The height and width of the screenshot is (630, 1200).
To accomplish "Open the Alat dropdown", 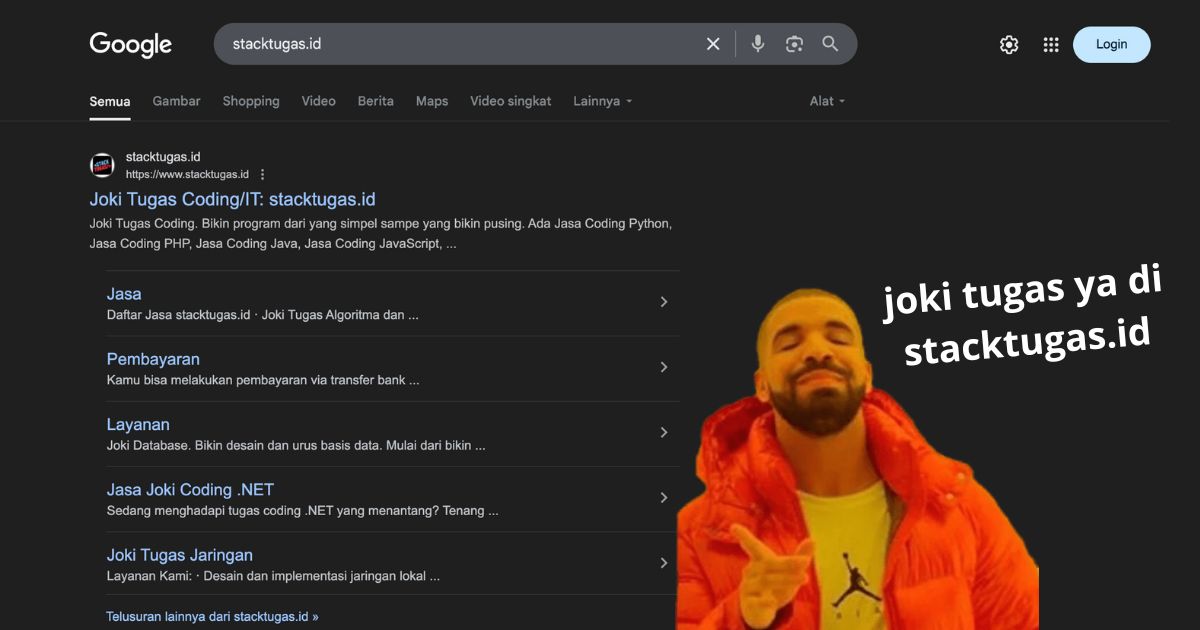I will click(x=826, y=101).
